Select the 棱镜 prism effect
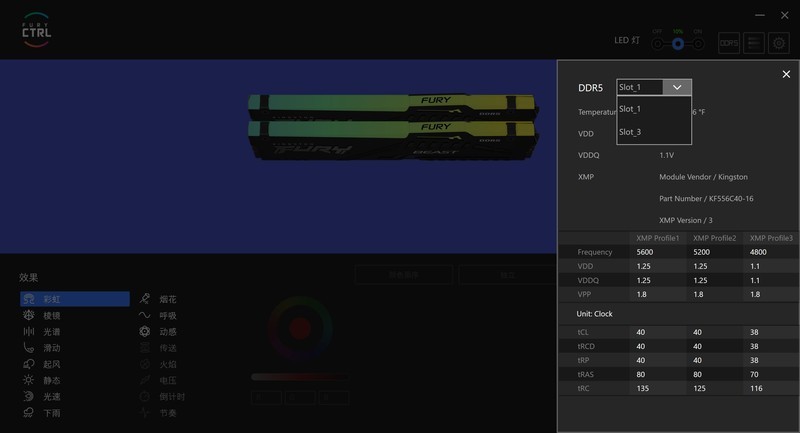 [42, 315]
